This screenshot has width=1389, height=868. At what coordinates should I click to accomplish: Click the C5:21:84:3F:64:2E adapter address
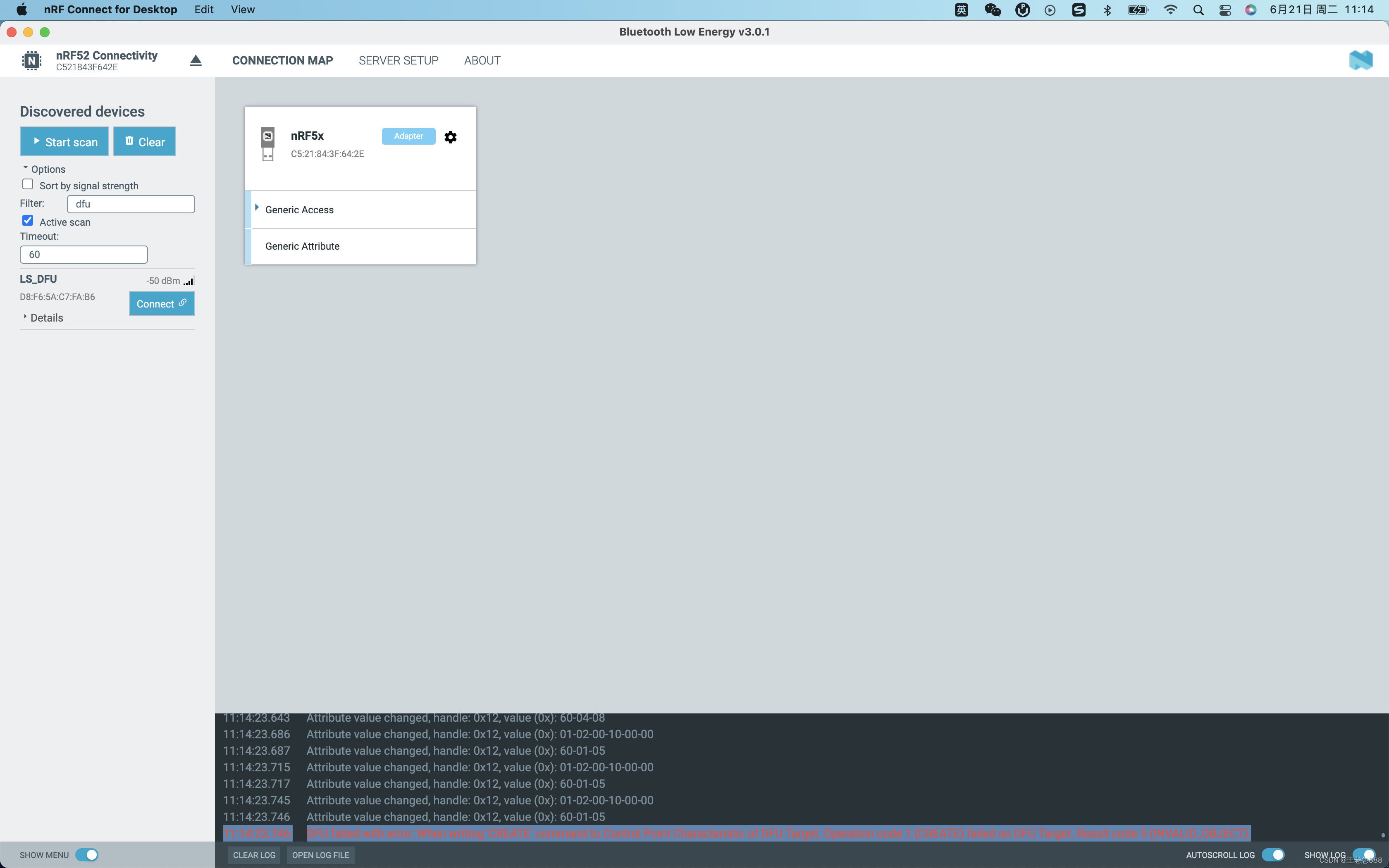[327, 154]
